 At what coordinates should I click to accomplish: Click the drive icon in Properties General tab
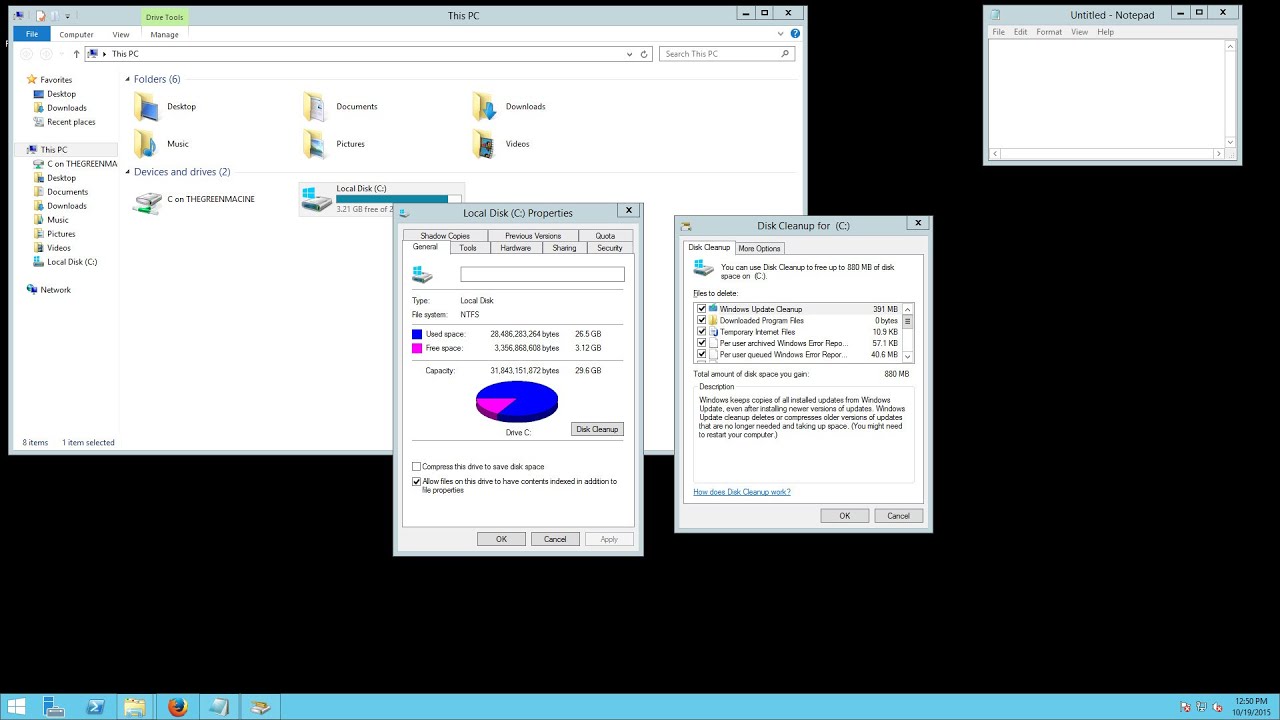pyautogui.click(x=422, y=274)
